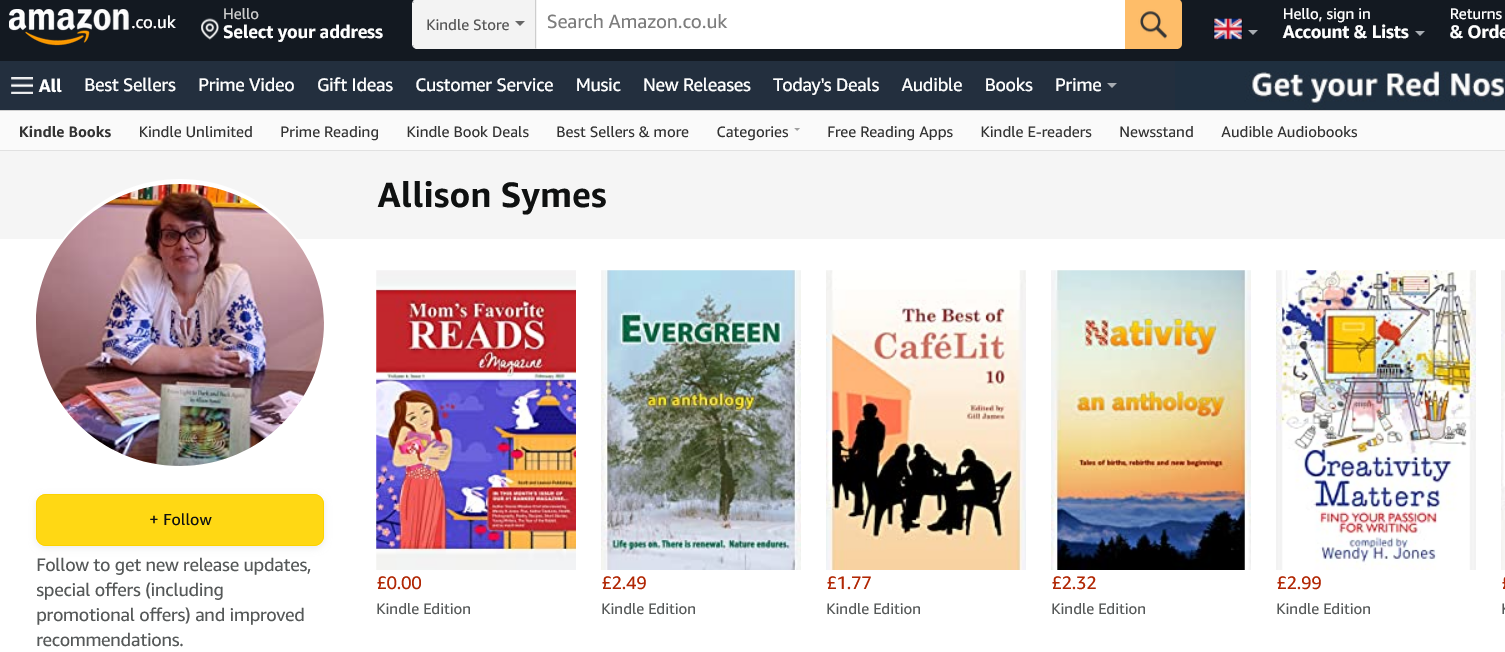1505x652 pixels.
Task: Open the Evergreen anthology book cover
Action: click(x=700, y=420)
